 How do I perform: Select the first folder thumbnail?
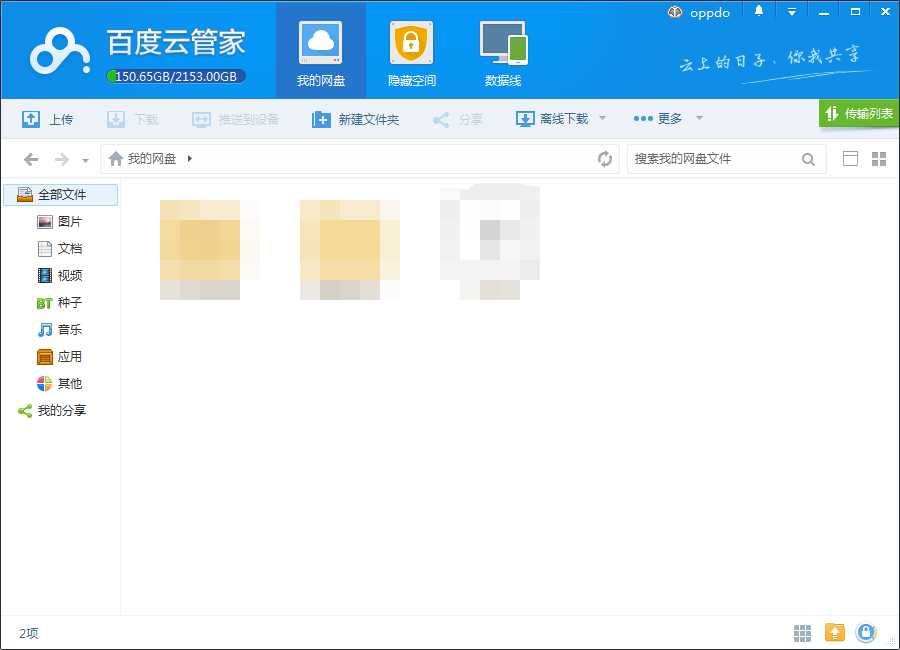(210, 249)
